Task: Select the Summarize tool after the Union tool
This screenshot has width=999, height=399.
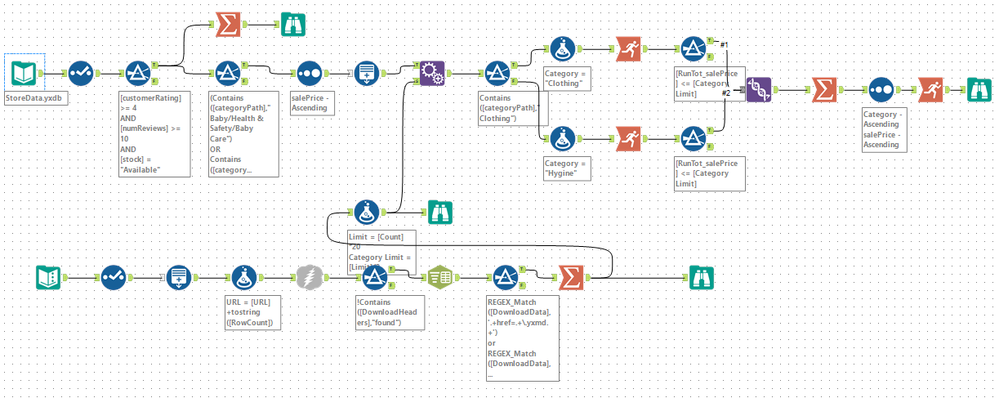Action: (824, 90)
